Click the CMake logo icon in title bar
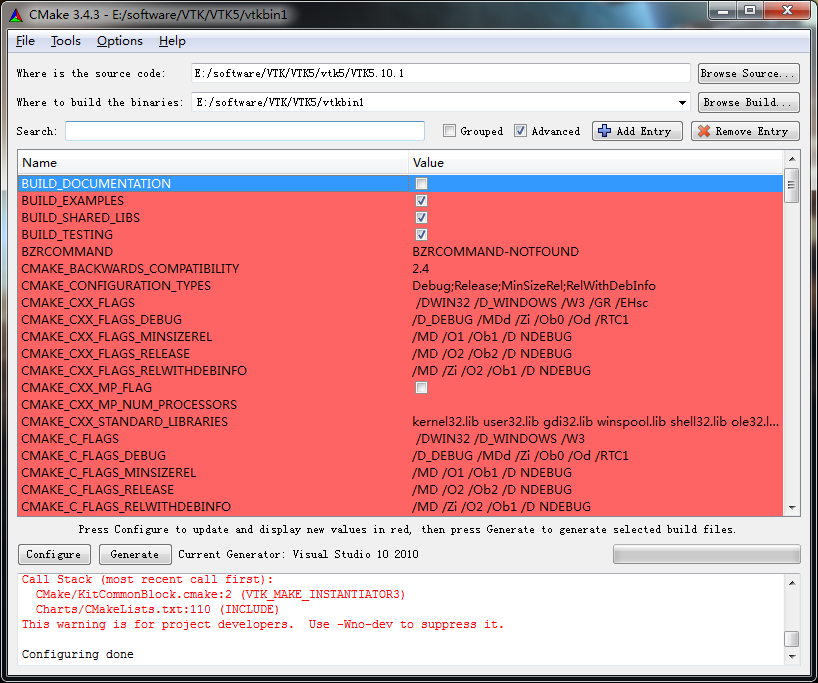This screenshot has height=683, width=818. (x=16, y=15)
